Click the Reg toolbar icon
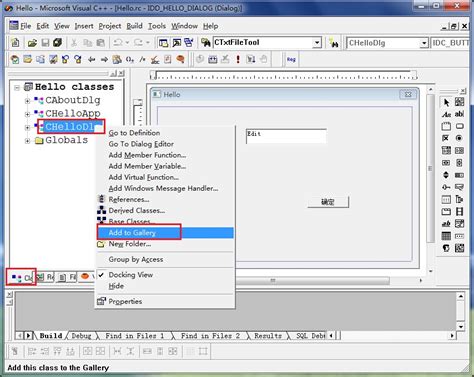474x377 pixels. (291, 59)
